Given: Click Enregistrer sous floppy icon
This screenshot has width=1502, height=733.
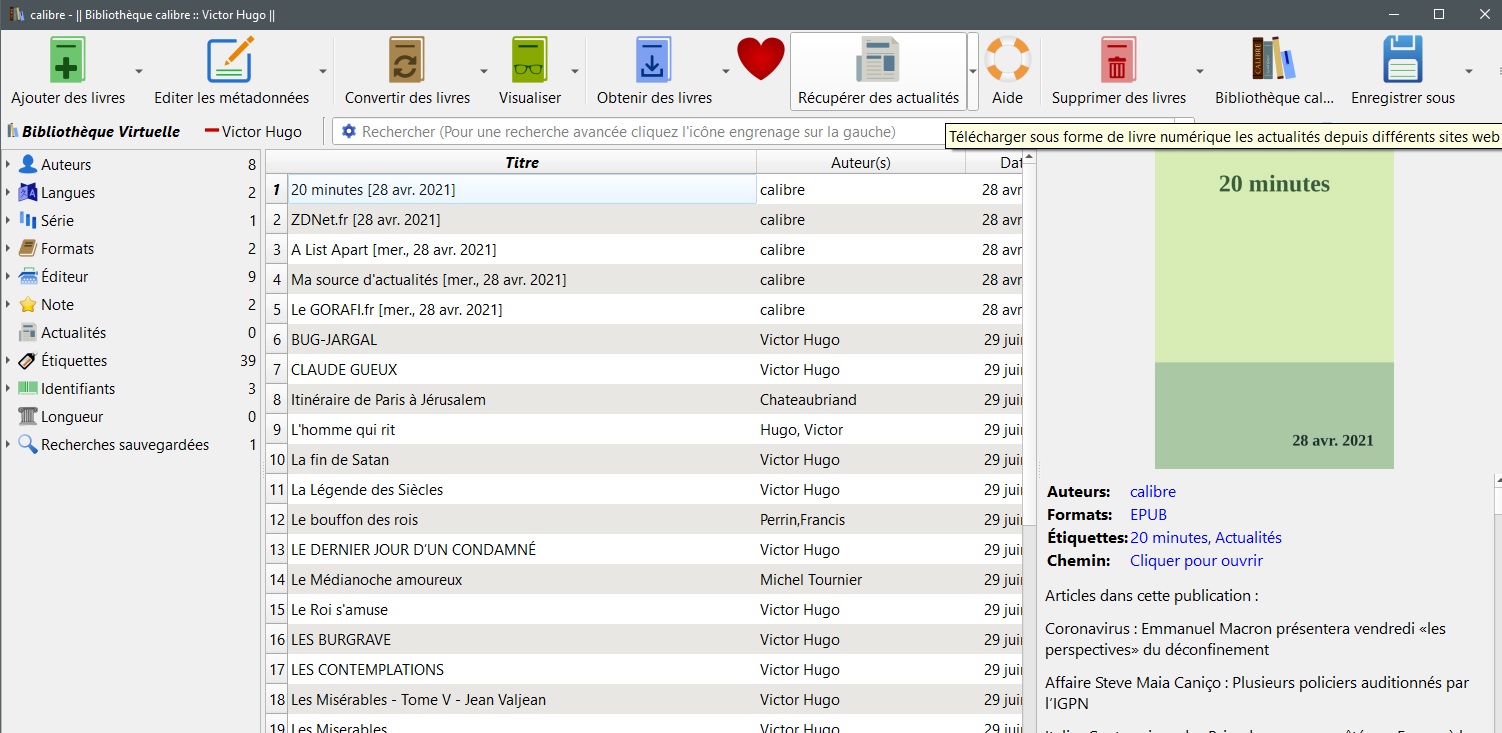Looking at the screenshot, I should (1402, 60).
